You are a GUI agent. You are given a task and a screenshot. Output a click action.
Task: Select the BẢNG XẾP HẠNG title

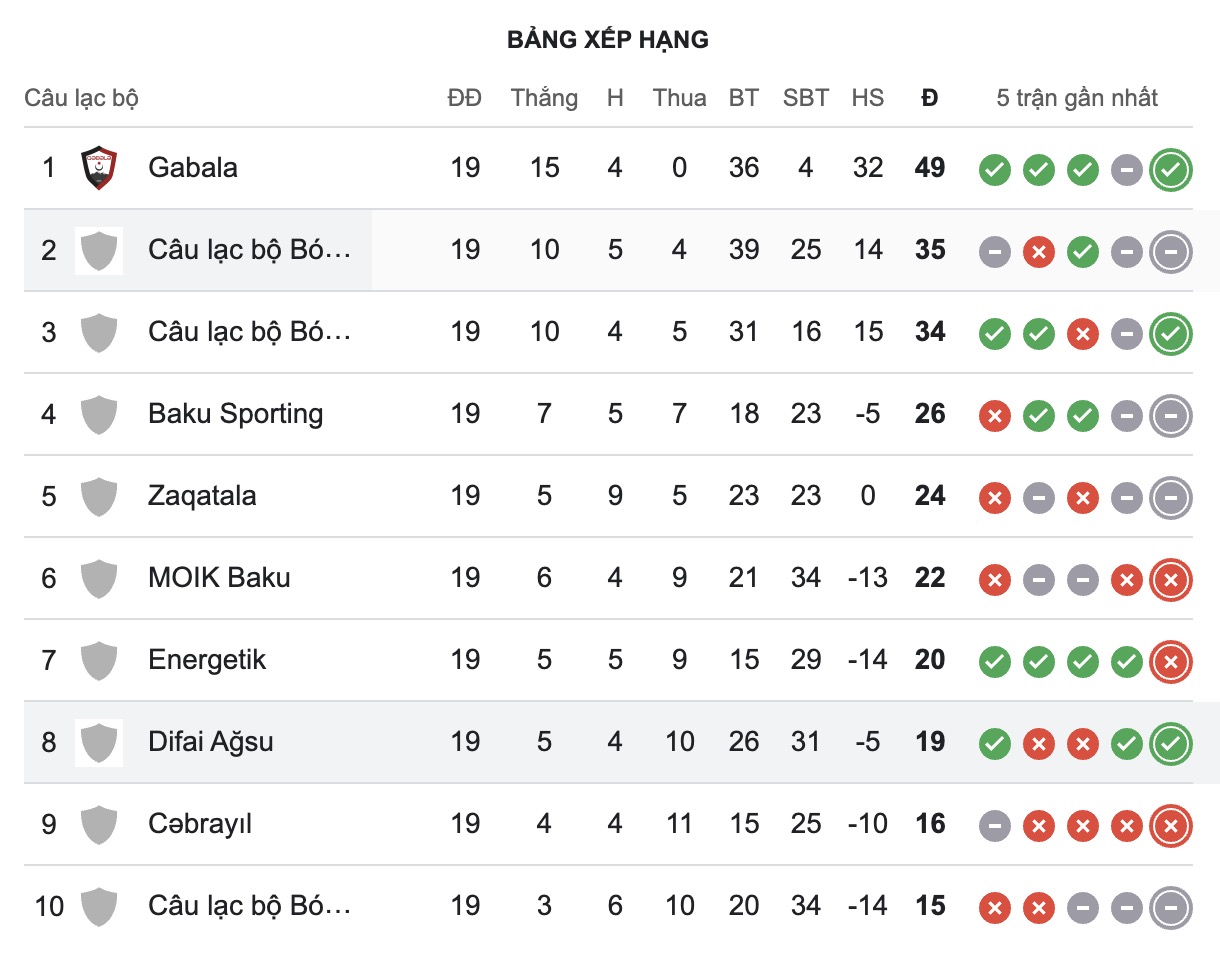(x=608, y=40)
